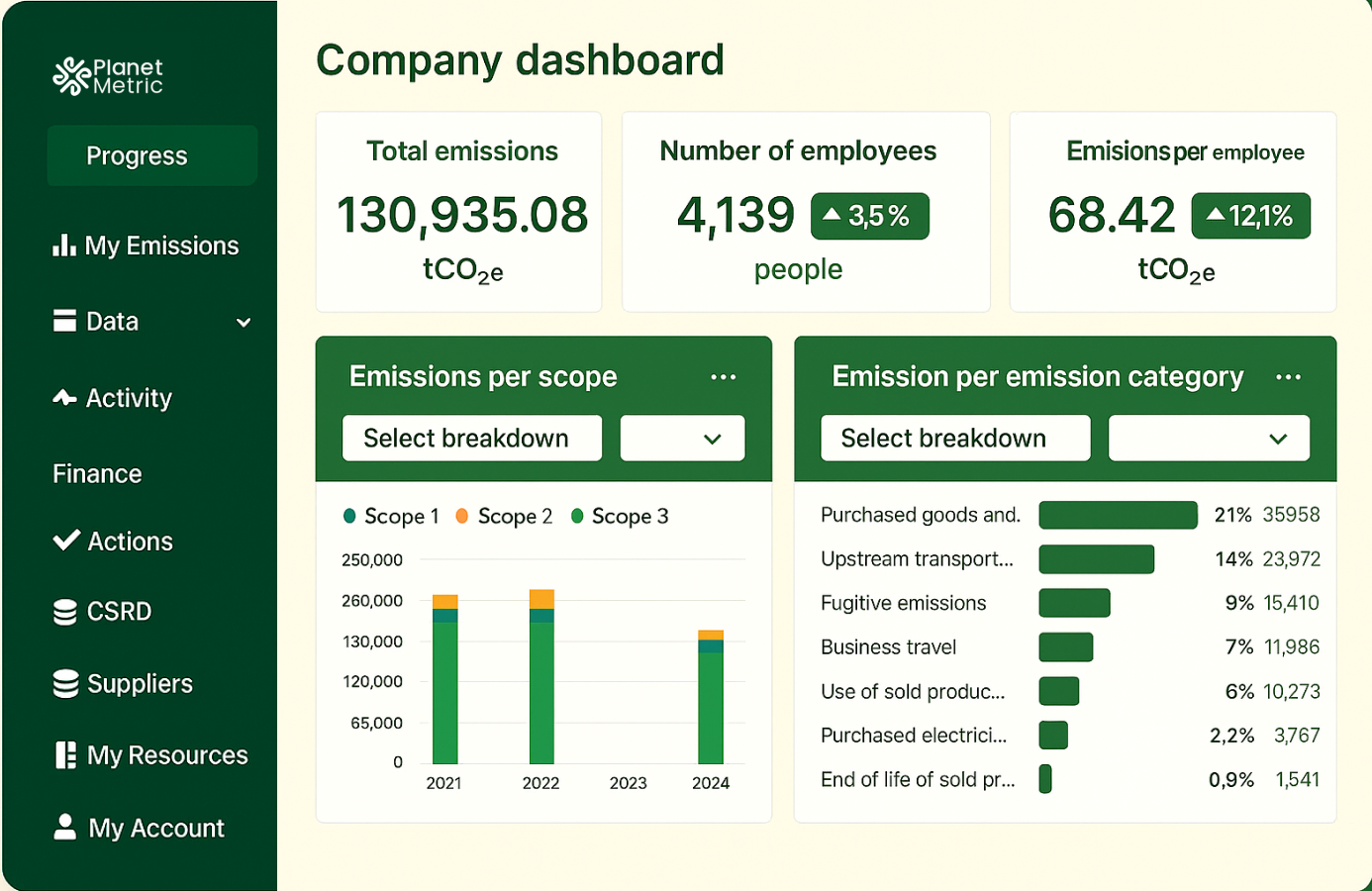Click the Data card icon in sidebar
The image size is (1372, 891).
coord(64,321)
